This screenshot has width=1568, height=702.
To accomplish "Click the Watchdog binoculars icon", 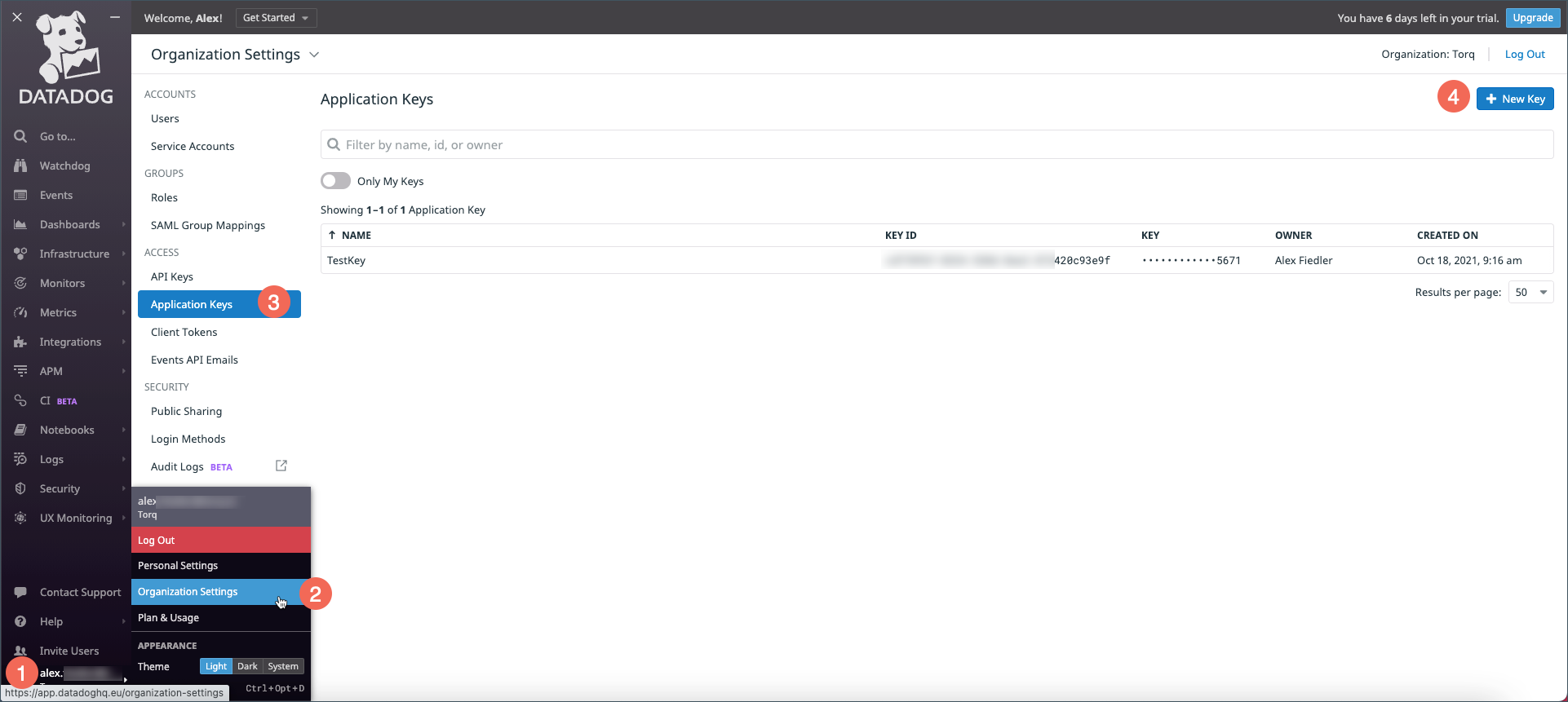I will tap(20, 166).
